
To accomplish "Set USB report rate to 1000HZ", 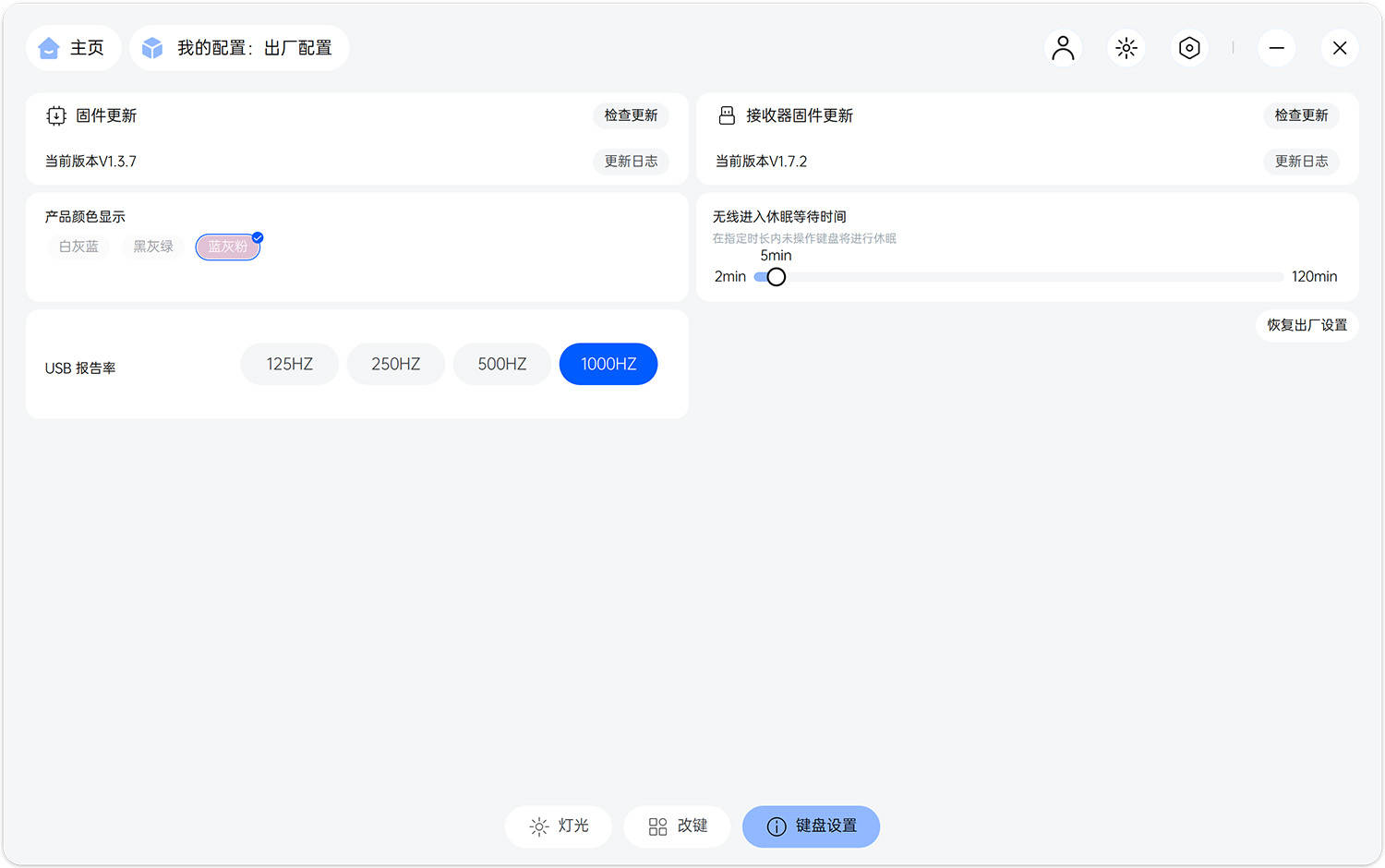I will (x=608, y=364).
